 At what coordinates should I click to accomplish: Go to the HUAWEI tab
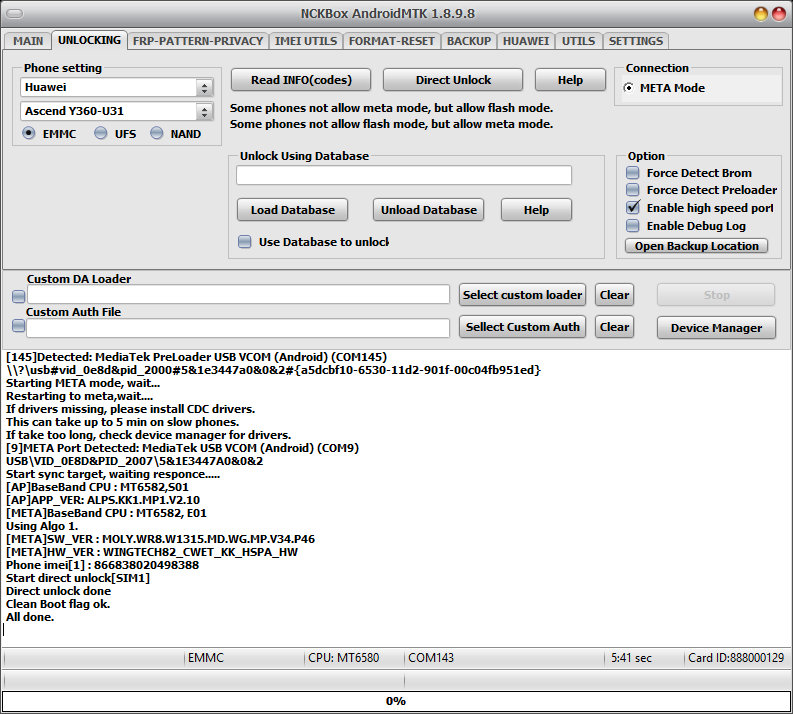525,41
